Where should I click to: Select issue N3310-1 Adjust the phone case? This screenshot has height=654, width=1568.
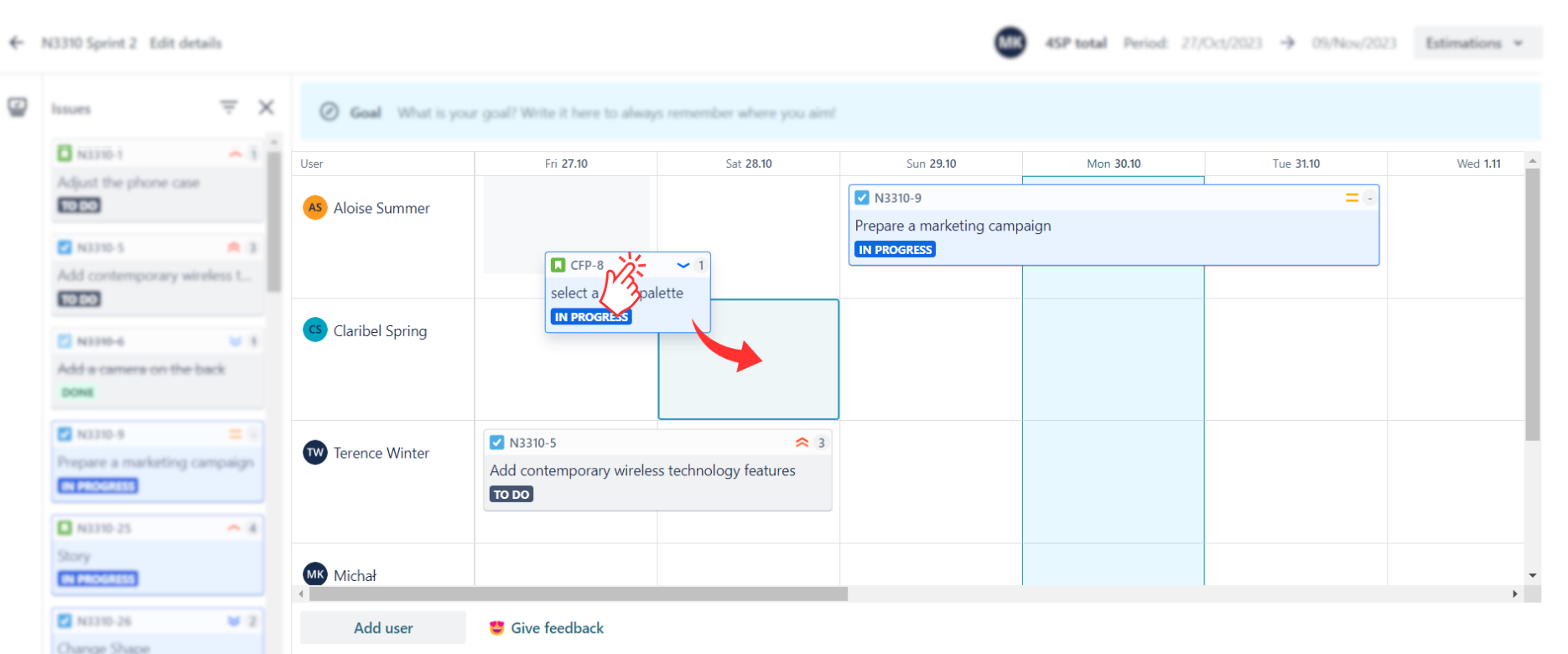[x=158, y=180]
